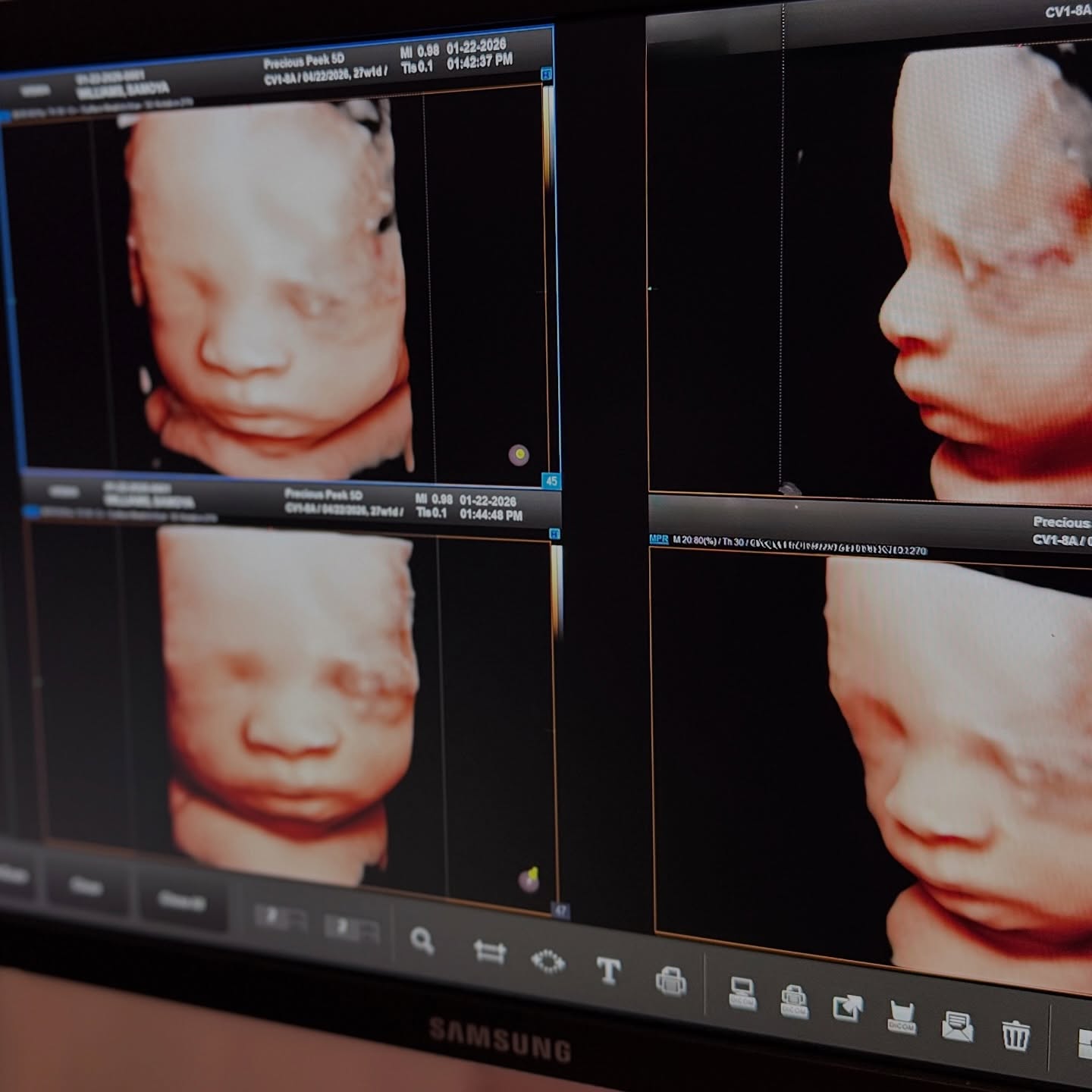Click the magnifier zoom tool icon
This screenshot has width=1092, height=1092.
[x=422, y=941]
